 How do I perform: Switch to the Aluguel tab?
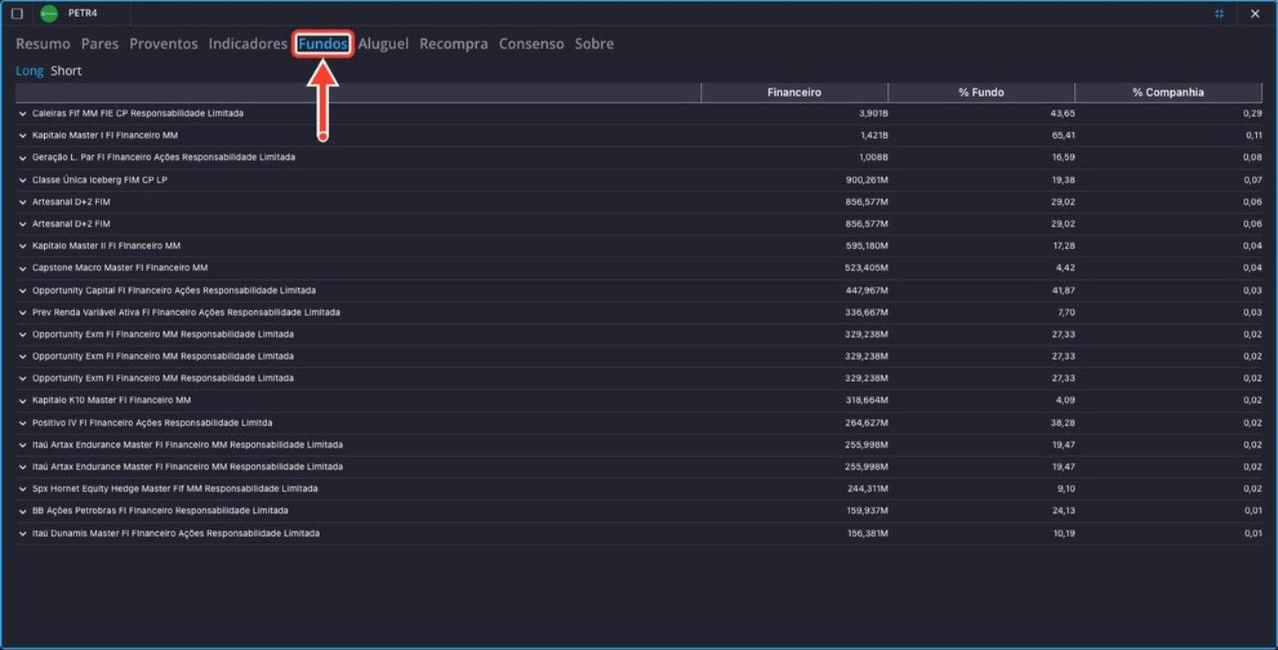coord(383,44)
